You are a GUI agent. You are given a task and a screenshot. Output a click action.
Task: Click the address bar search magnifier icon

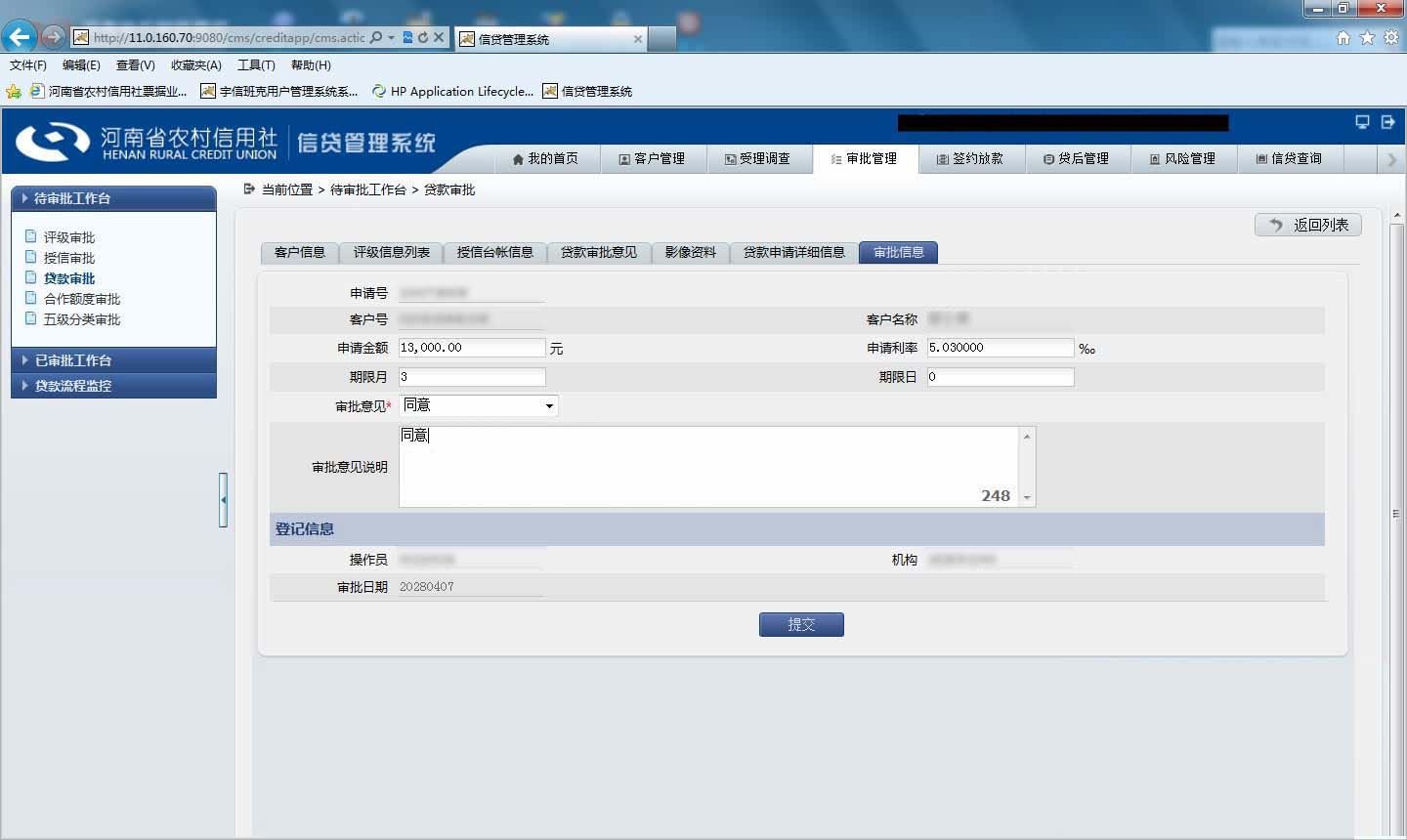376,37
